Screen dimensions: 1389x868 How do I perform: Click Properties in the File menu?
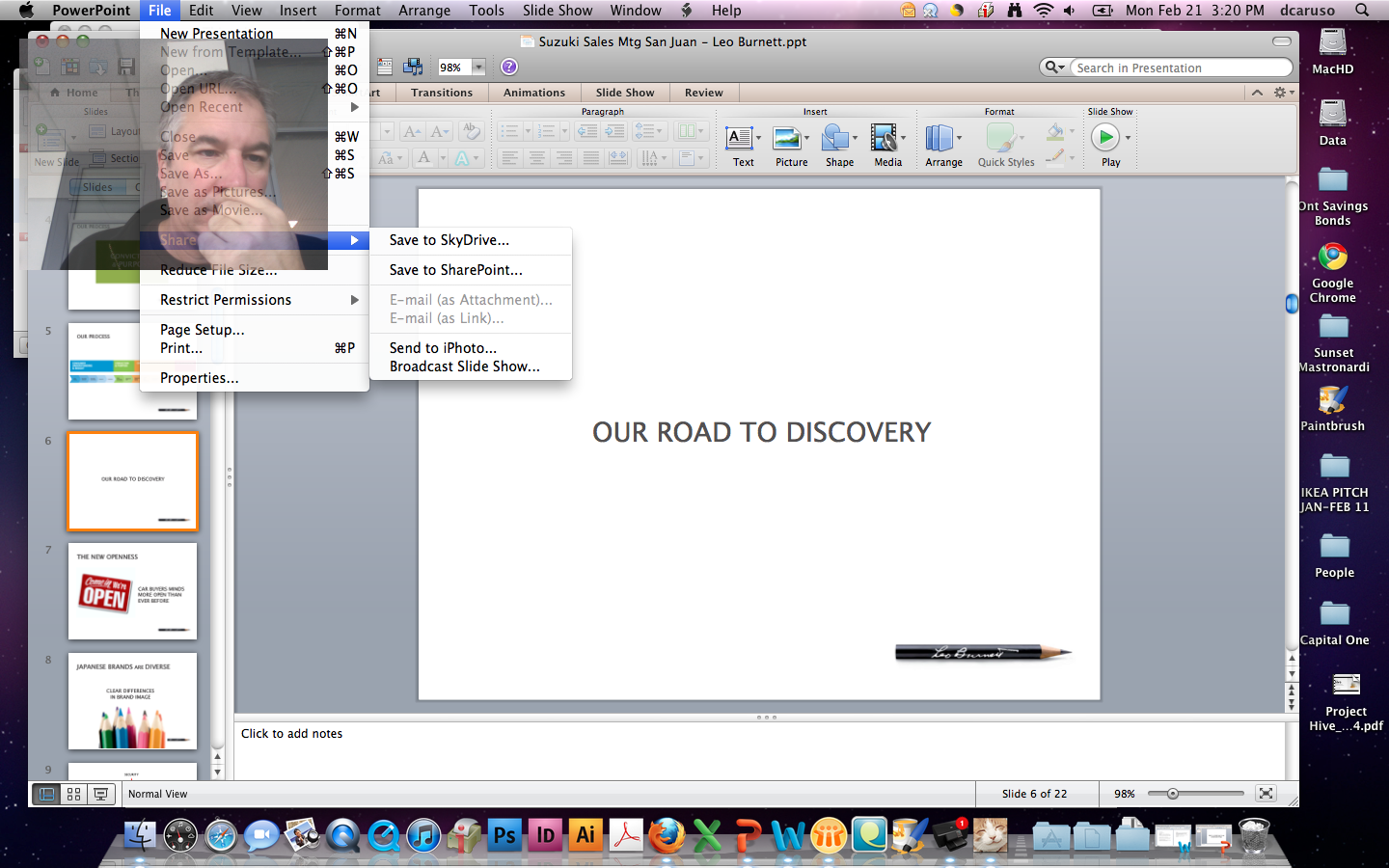[199, 378]
